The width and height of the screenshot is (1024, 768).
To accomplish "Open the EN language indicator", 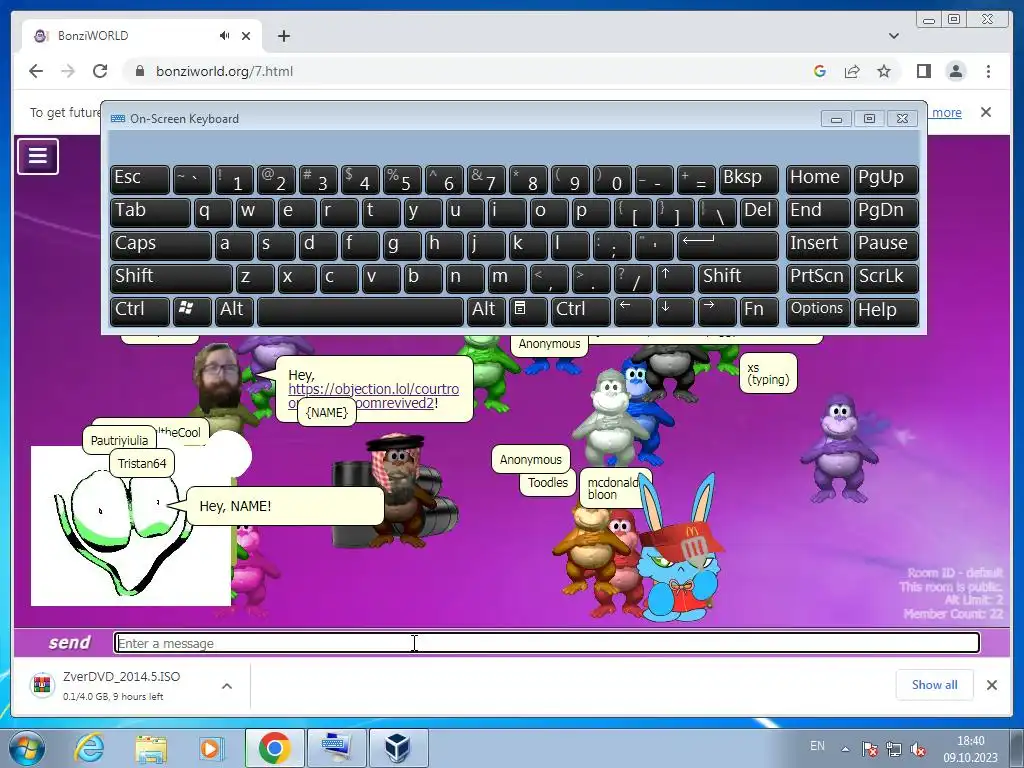I will coord(817,746).
